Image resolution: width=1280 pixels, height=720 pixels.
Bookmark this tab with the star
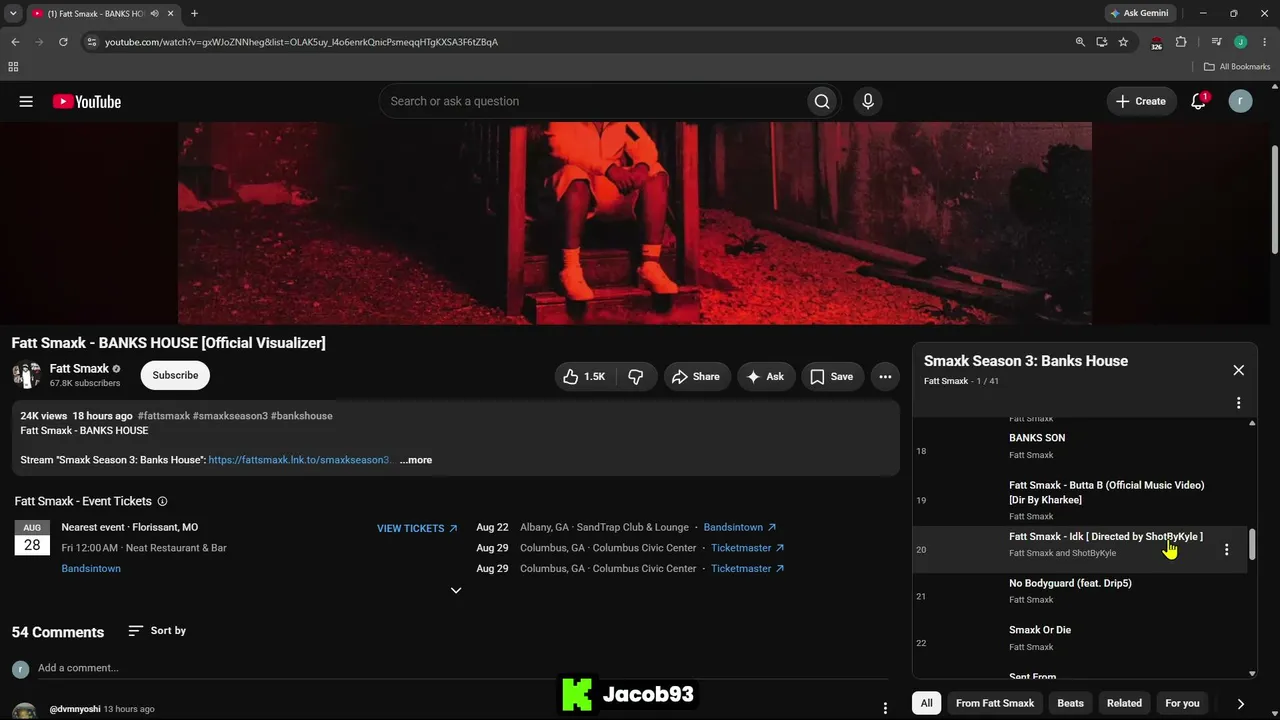point(1123,42)
